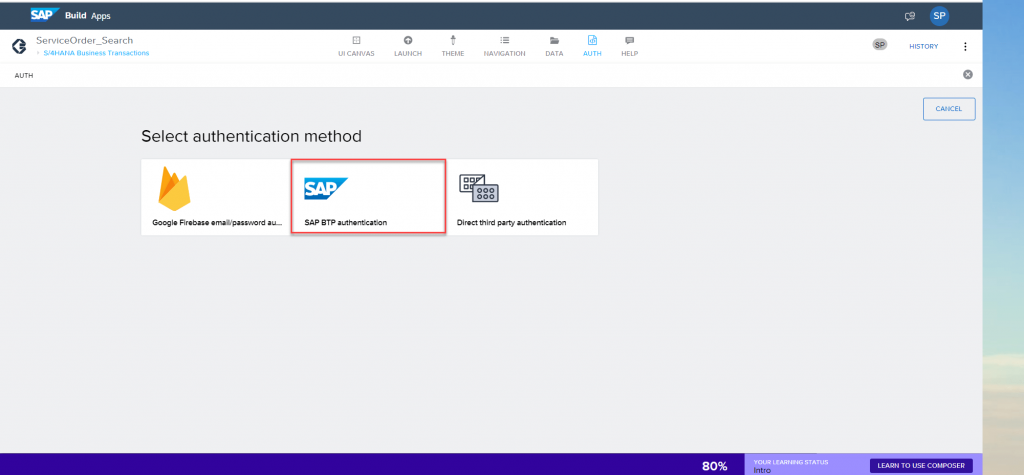Click the third party authentication icon
The height and width of the screenshot is (475, 1024).
click(479, 188)
